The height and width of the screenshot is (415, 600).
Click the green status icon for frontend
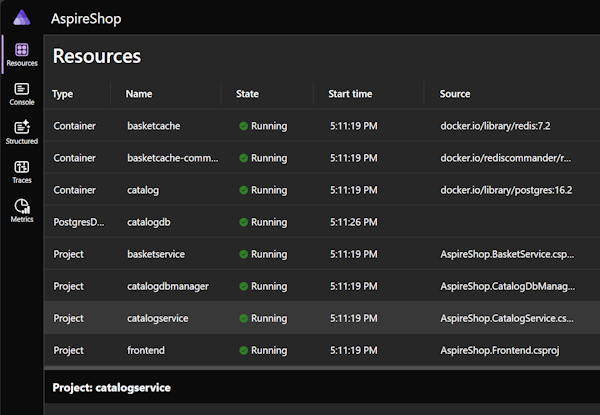pyautogui.click(x=243, y=350)
